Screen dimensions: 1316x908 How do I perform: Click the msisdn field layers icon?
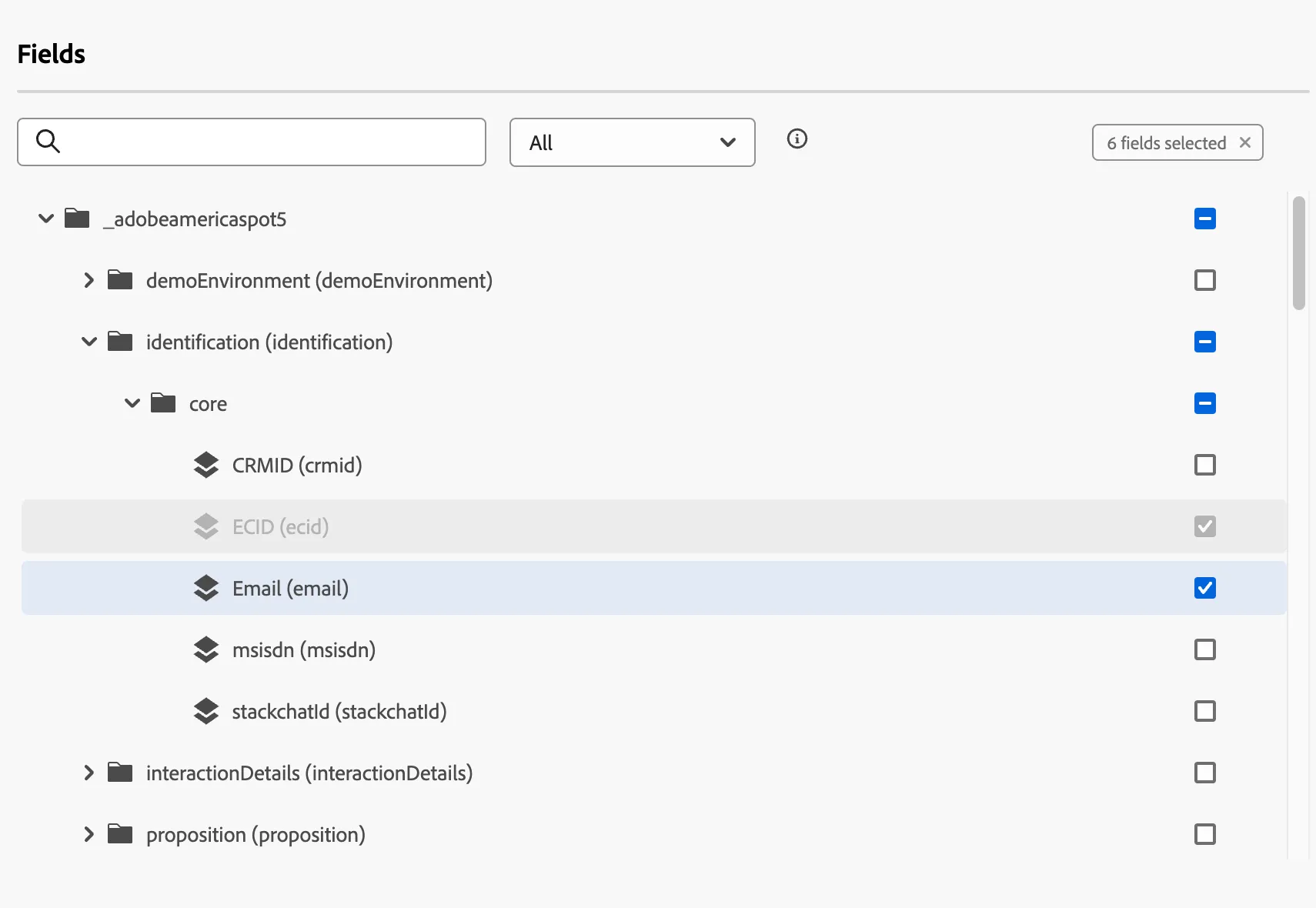click(206, 649)
